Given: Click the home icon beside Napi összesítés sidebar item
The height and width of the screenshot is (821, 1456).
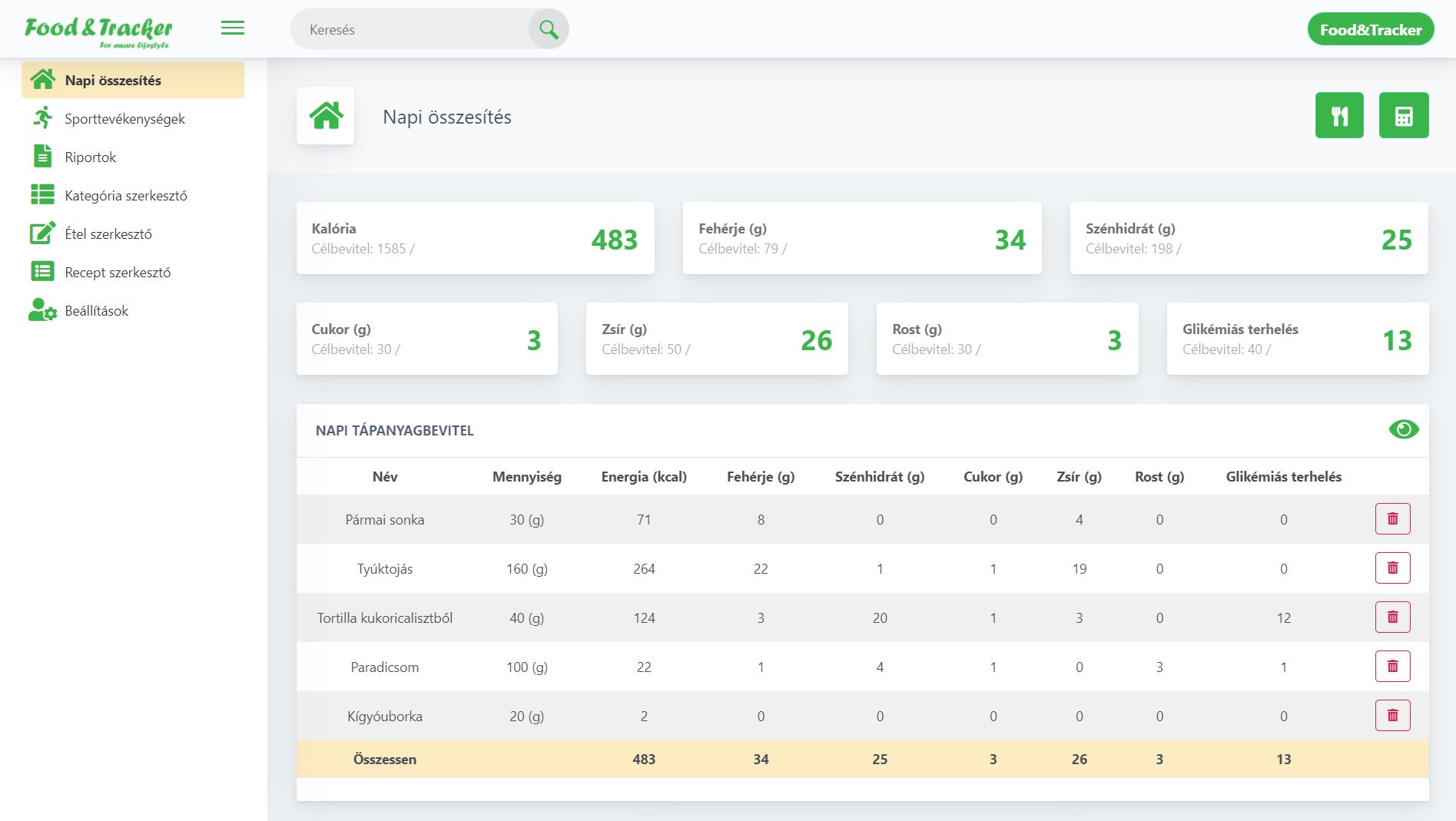Looking at the screenshot, I should coord(43,80).
